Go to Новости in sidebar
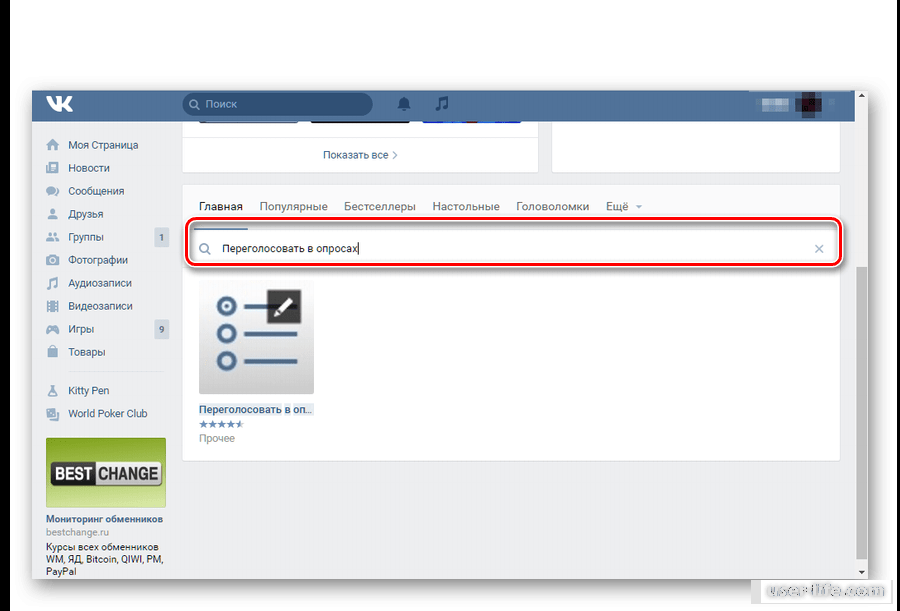Viewport: 900px width, 611px height. (89, 168)
